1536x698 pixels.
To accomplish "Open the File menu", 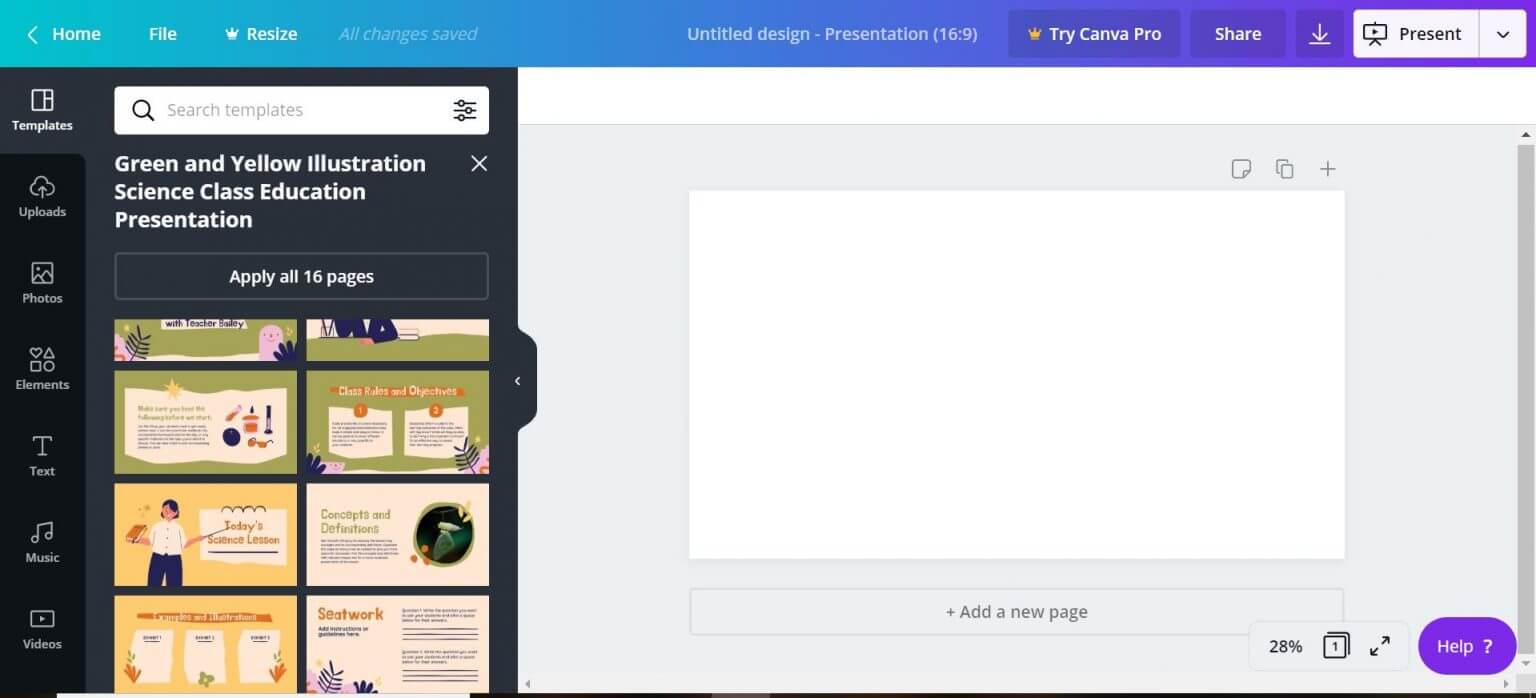I will (162, 33).
